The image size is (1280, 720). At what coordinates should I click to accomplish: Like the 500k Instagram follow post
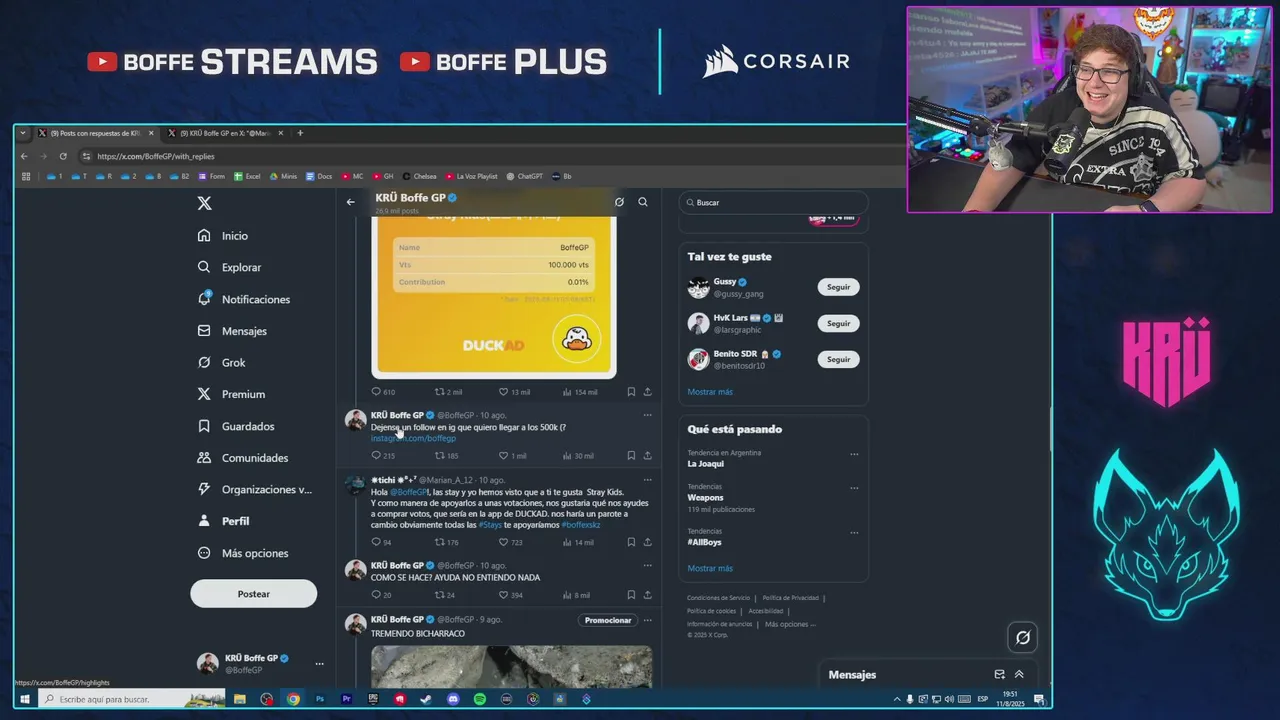pos(503,456)
